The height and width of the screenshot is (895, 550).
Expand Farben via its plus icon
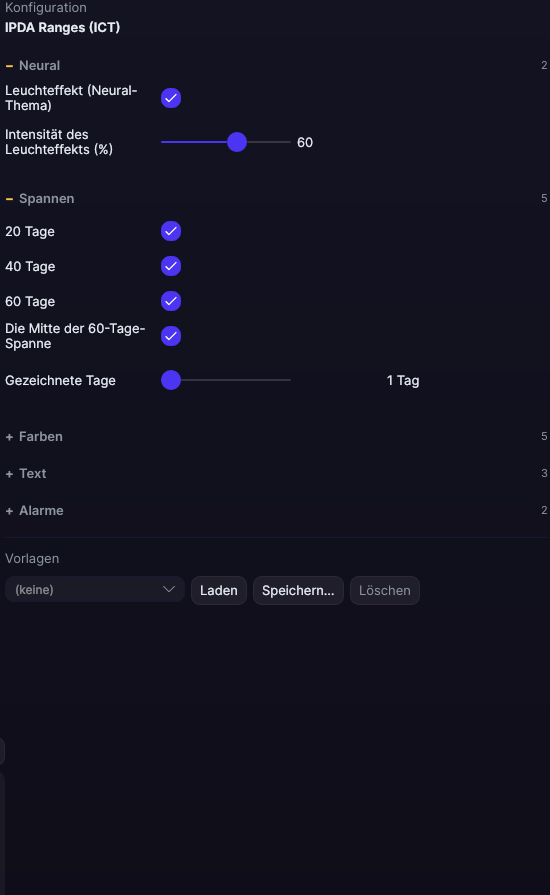tap(9, 437)
